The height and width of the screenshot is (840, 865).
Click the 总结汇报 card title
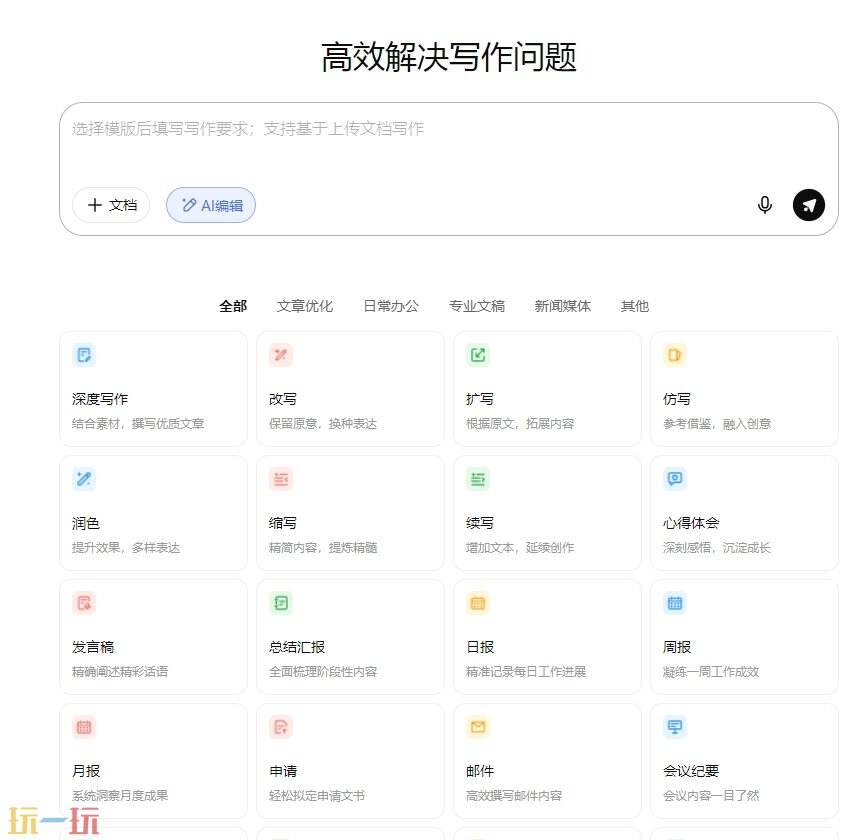coord(297,646)
